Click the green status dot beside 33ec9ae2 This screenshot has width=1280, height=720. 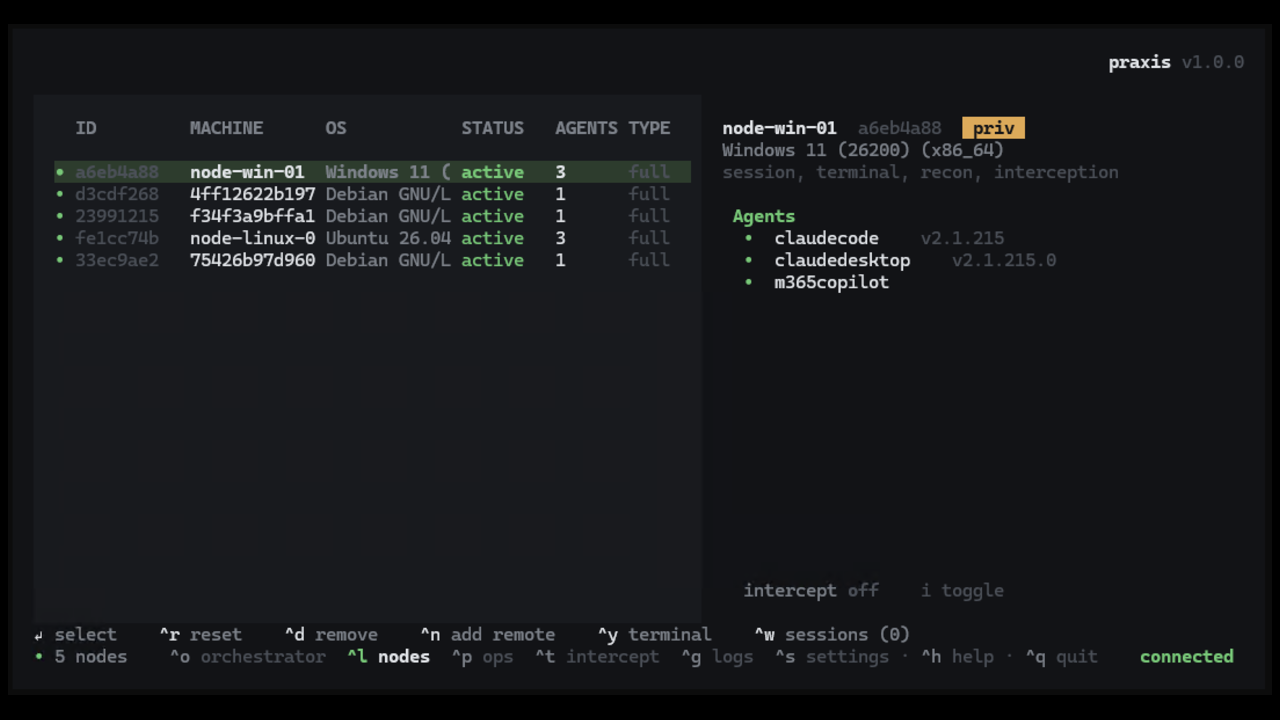(x=60, y=260)
